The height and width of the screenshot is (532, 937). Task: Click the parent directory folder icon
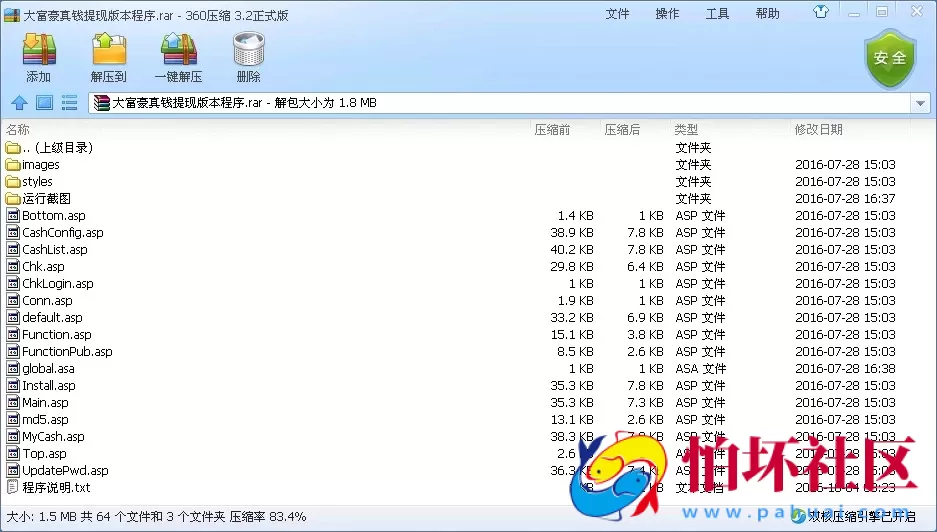pyautogui.click(x=13, y=148)
